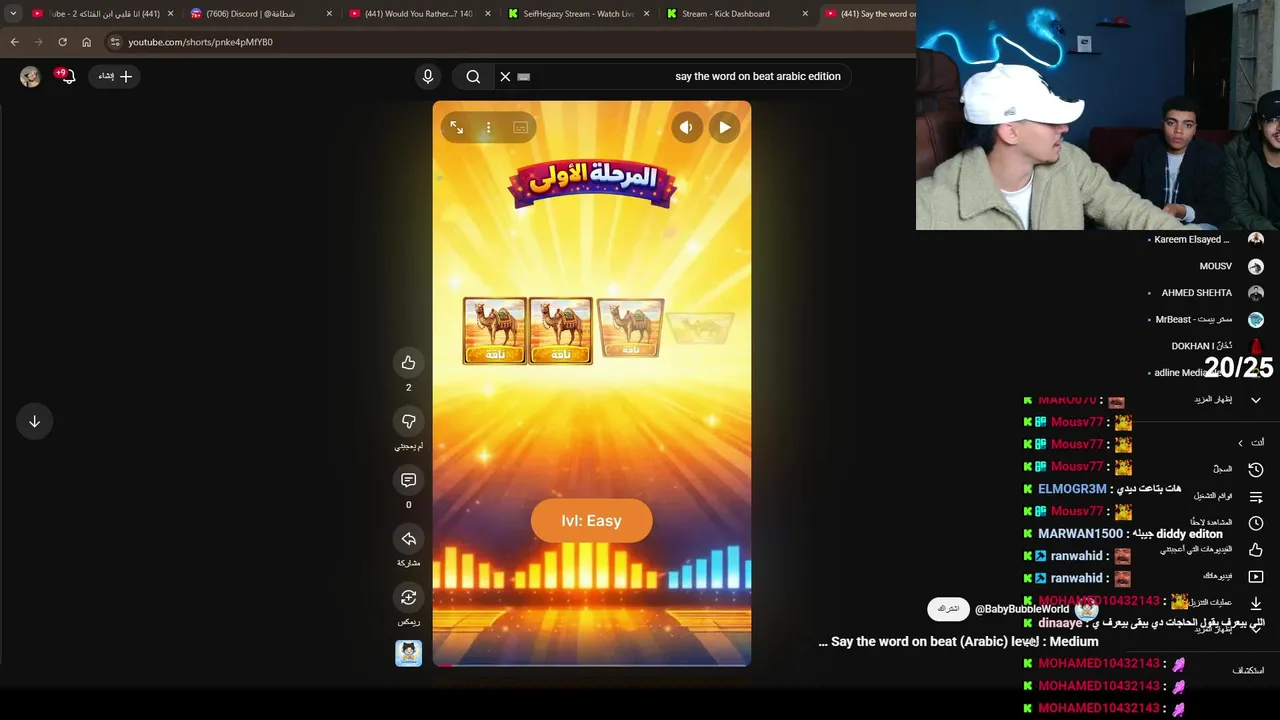The width and height of the screenshot is (1280, 720).
Task: Go forward in browser history
Action: point(38,42)
